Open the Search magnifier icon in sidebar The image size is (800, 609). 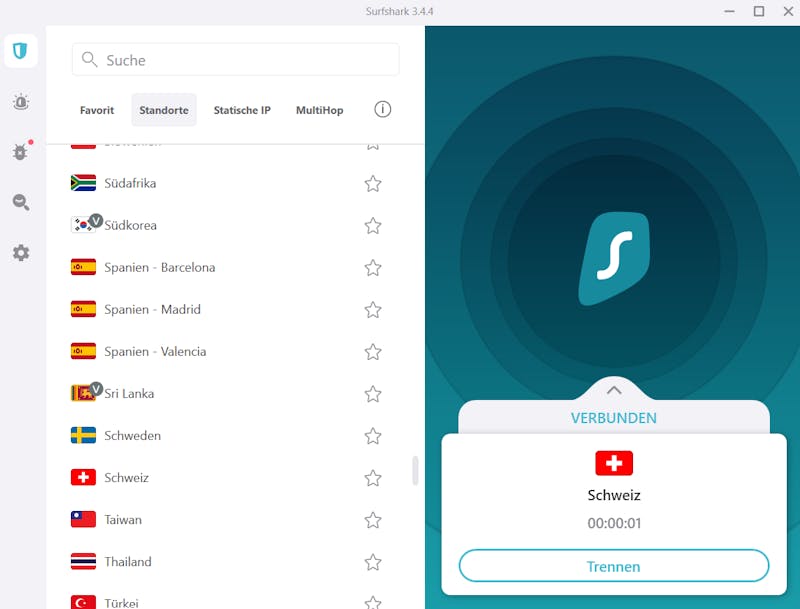tap(21, 202)
